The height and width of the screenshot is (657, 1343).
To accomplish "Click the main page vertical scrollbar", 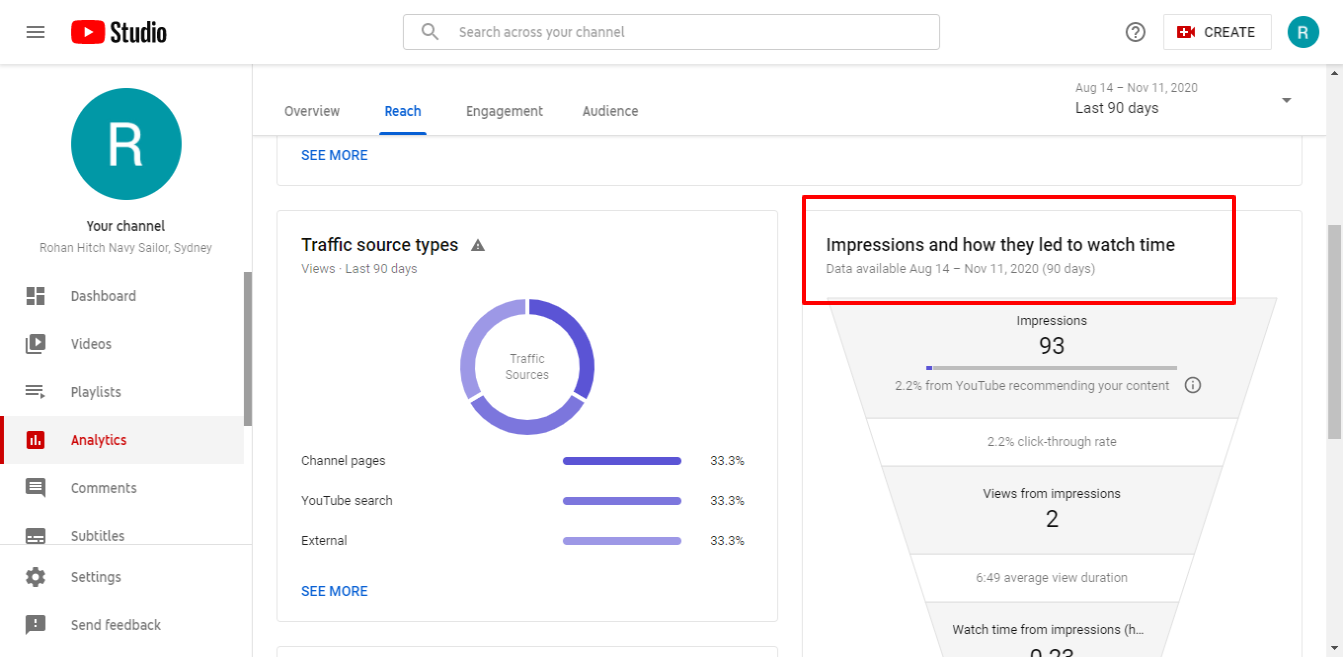I will coord(1334,331).
